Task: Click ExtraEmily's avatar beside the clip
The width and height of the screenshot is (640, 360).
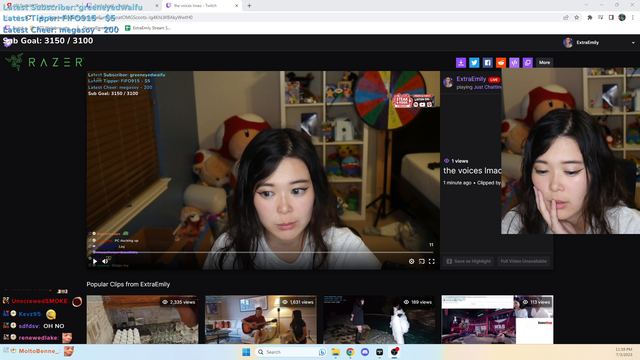Action: tap(448, 82)
